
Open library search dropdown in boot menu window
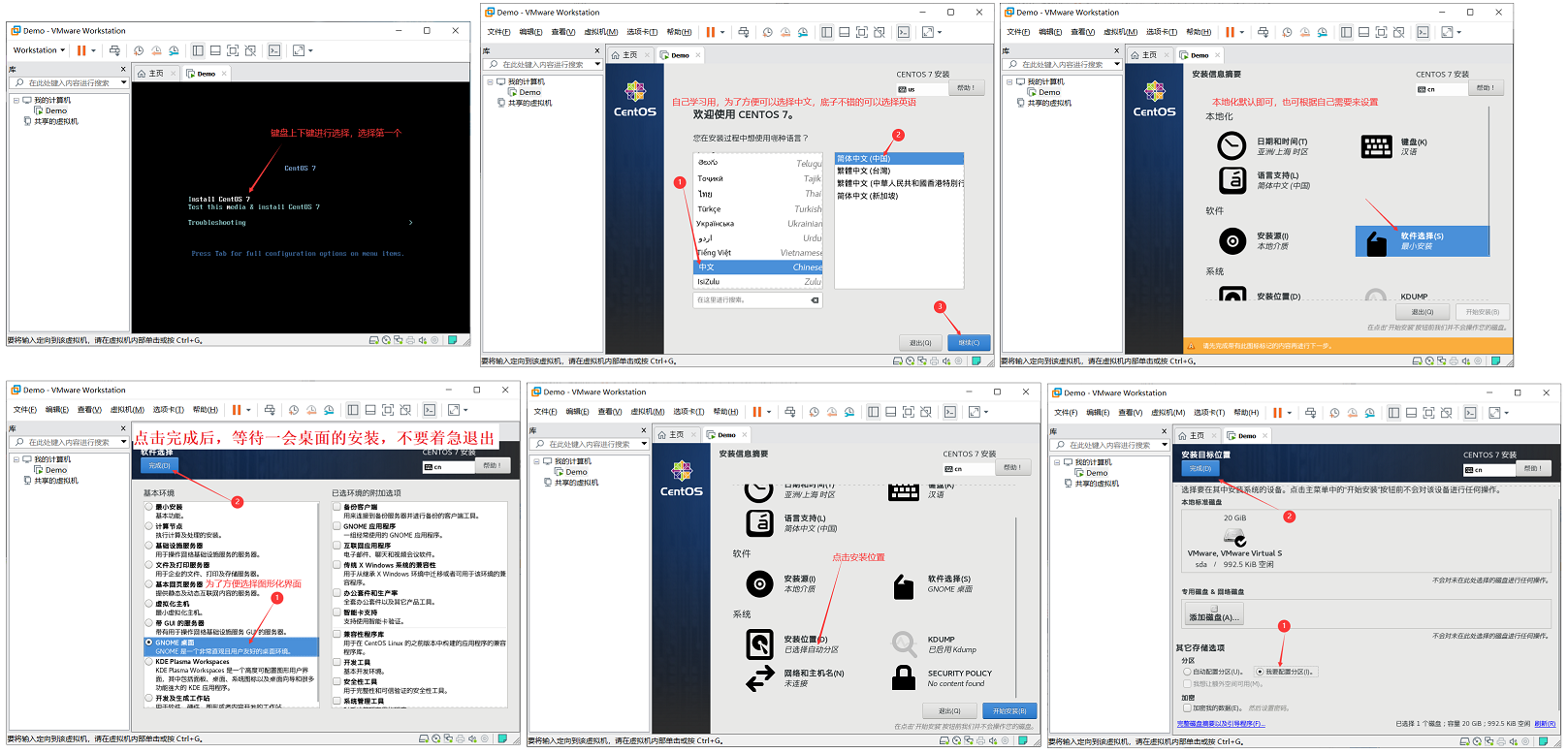click(x=123, y=83)
